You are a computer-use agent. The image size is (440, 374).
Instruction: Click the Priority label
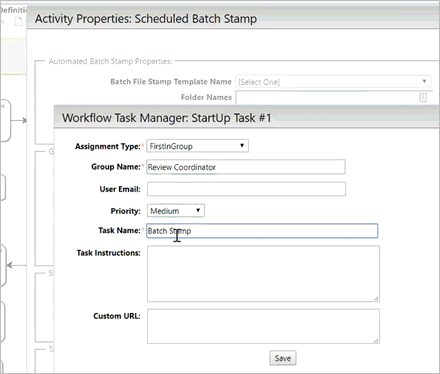click(125, 211)
